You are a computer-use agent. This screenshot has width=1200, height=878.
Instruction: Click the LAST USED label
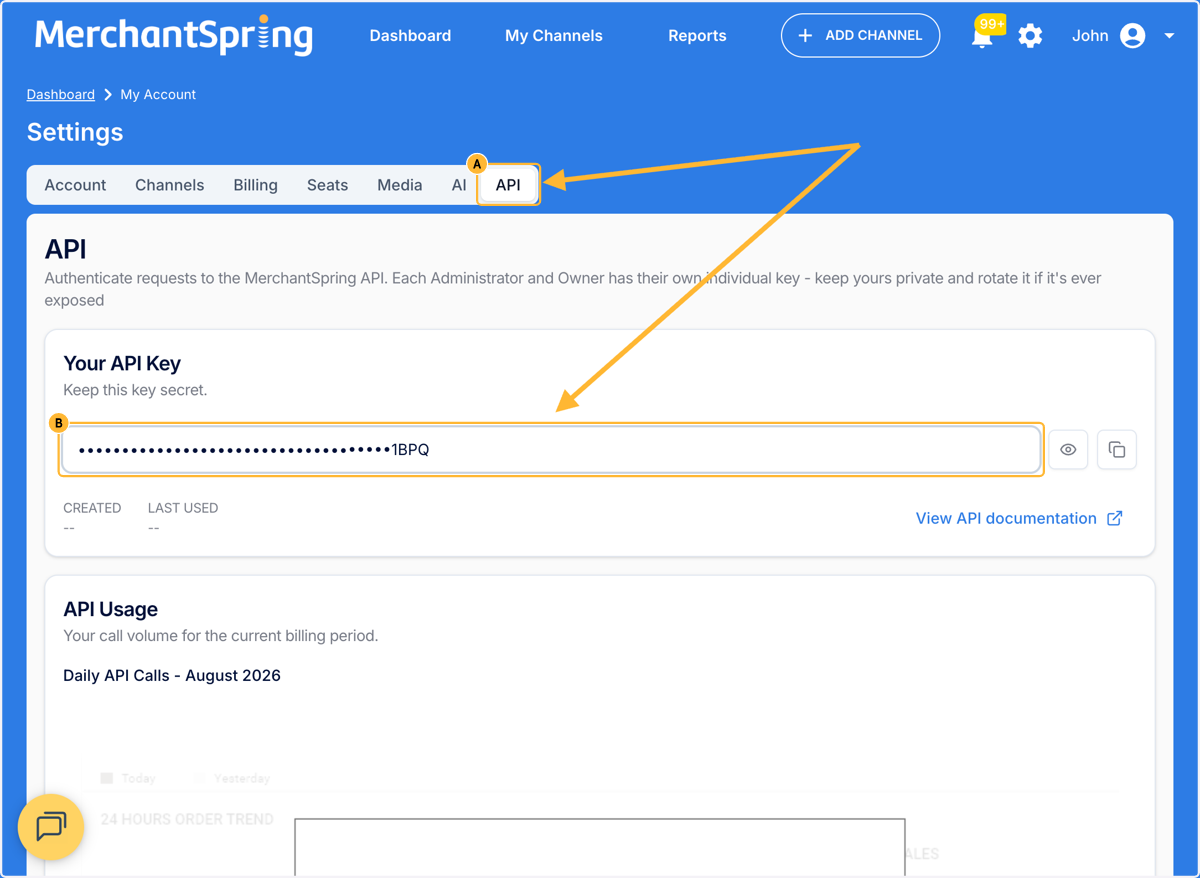pyautogui.click(x=183, y=508)
